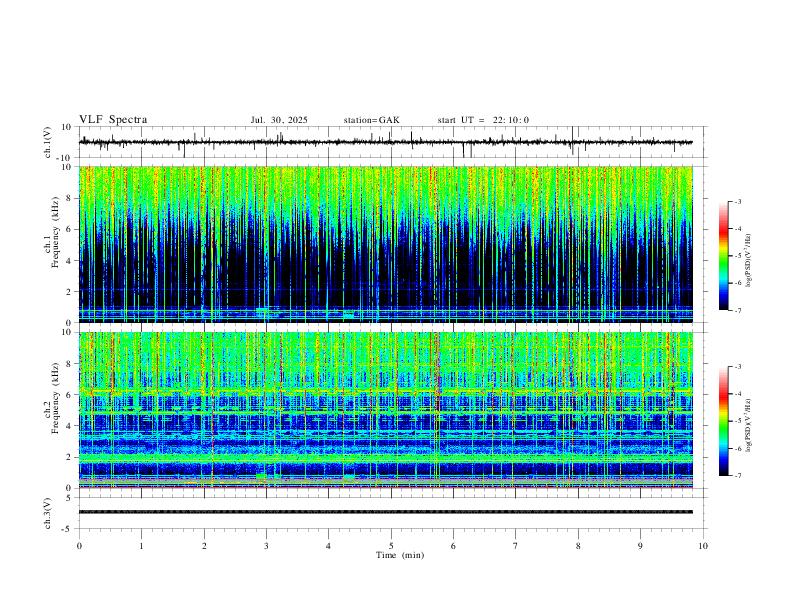
Task: Click the "5" tick on ch.3(V) axis
Action: click(69, 497)
